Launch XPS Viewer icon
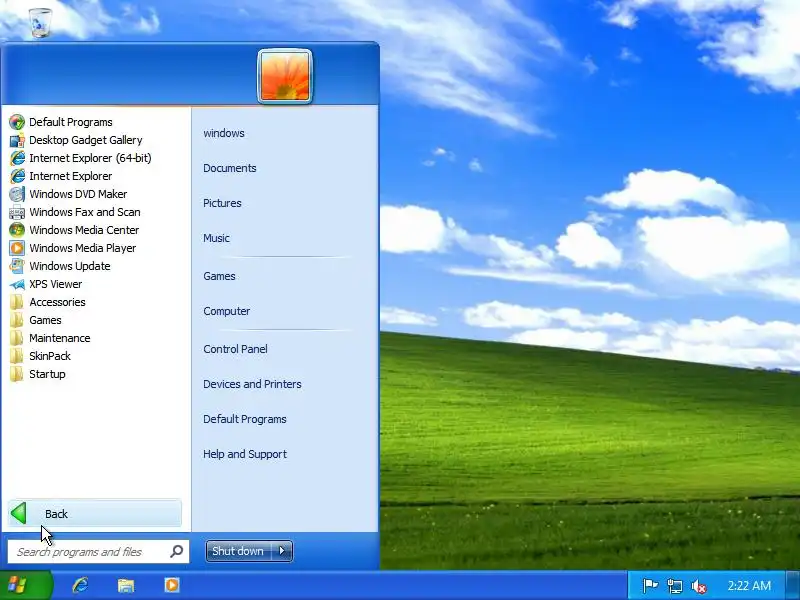 17,284
